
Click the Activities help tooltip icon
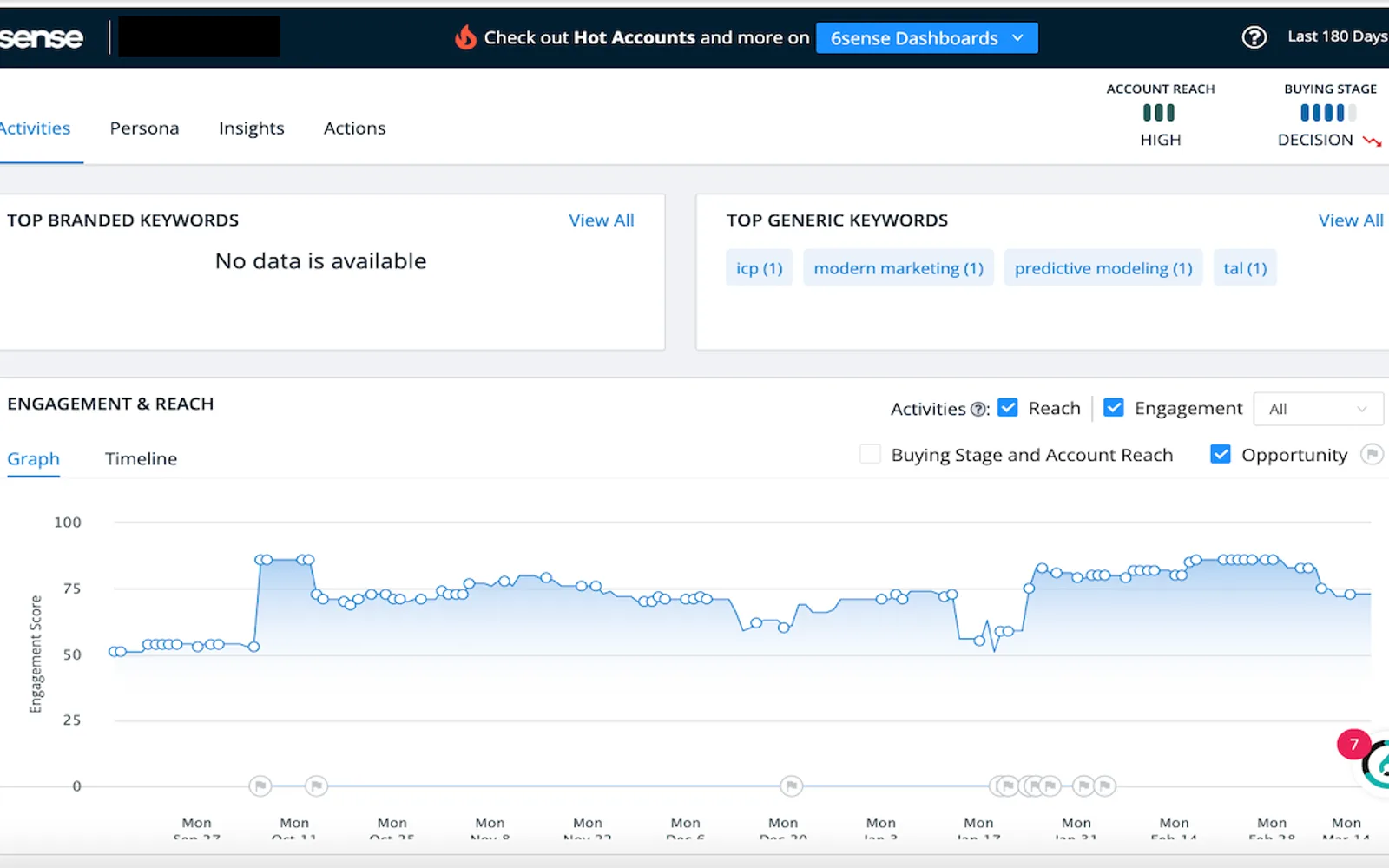[978, 409]
